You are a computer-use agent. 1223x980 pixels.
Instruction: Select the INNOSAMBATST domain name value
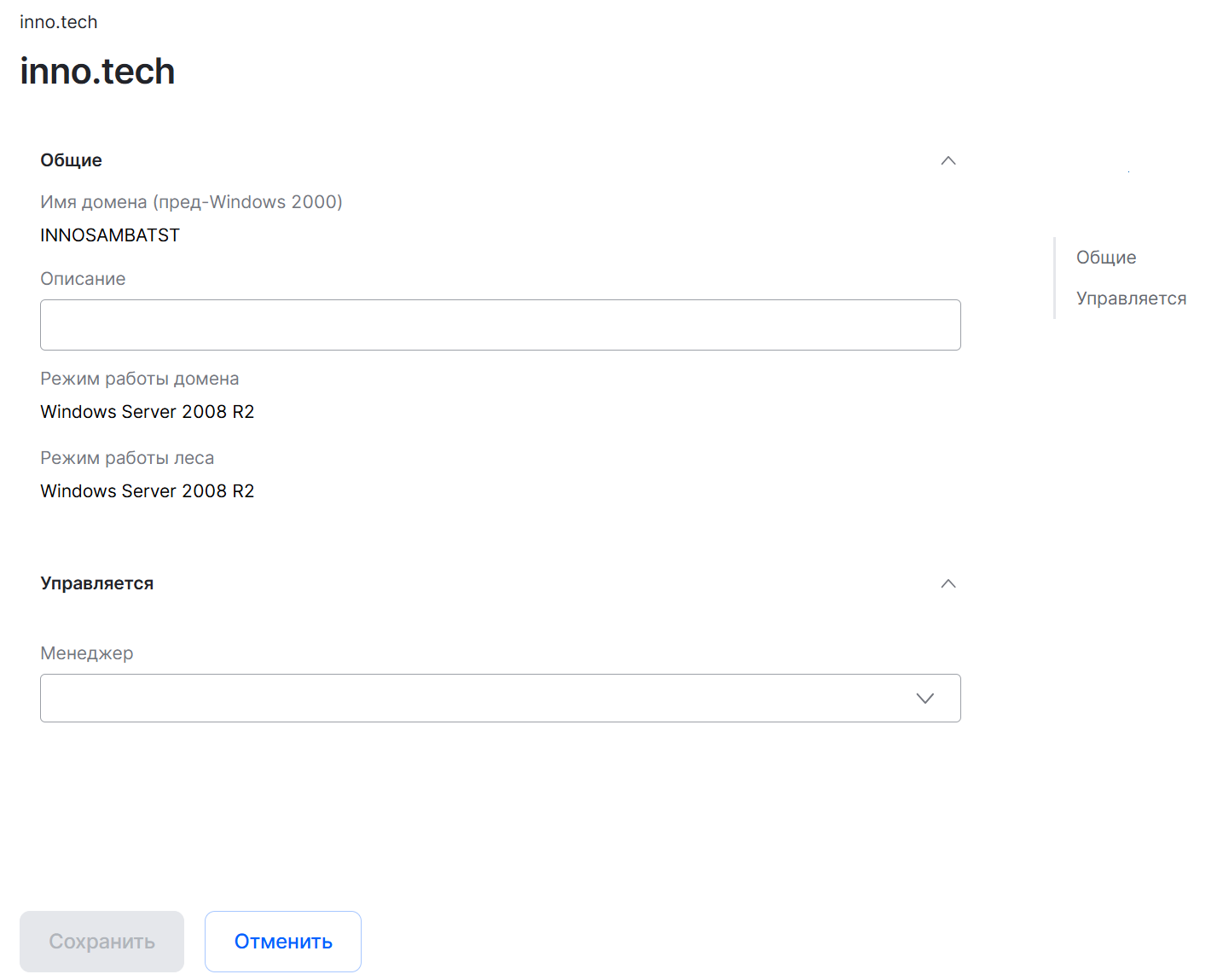coord(110,235)
